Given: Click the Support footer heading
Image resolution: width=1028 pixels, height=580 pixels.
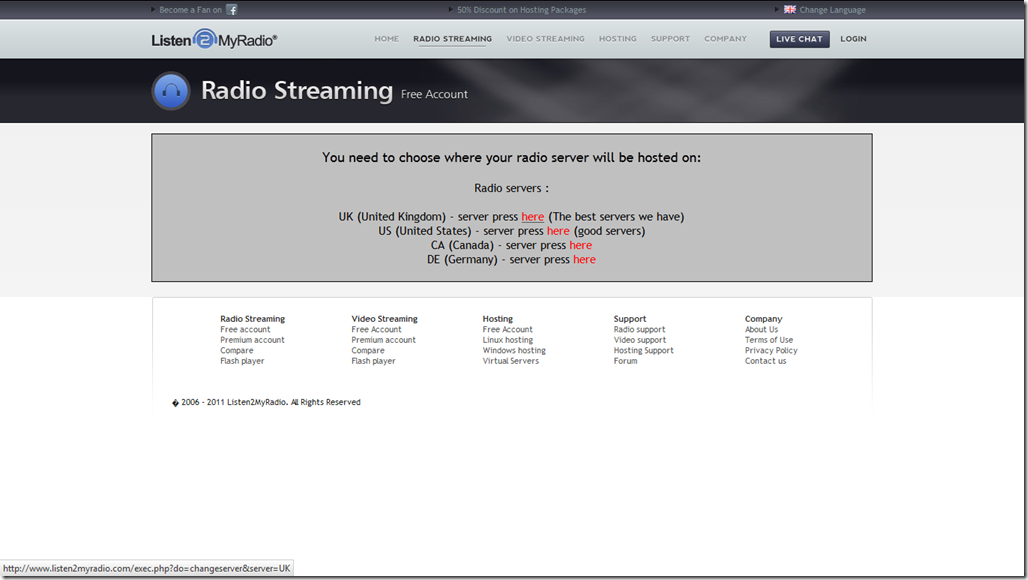Looking at the screenshot, I should [x=629, y=319].
